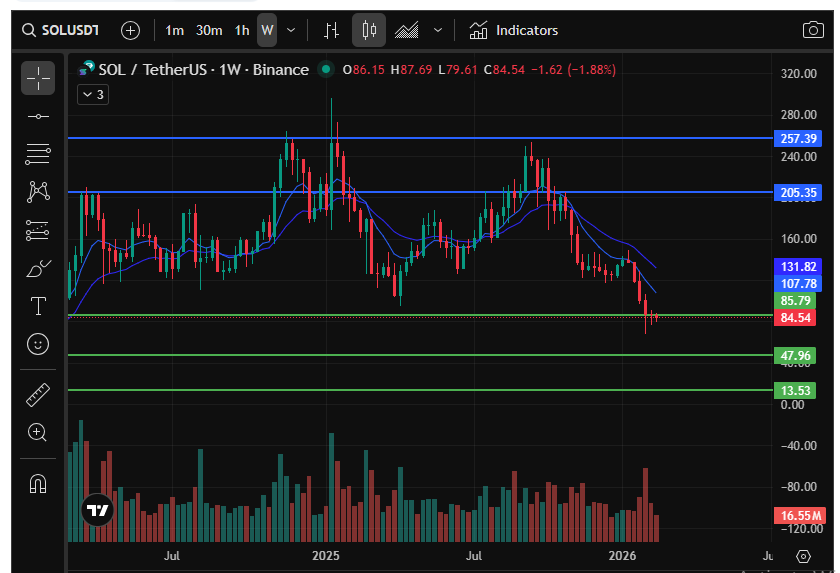Open chart settings gear on time axis

(803, 556)
